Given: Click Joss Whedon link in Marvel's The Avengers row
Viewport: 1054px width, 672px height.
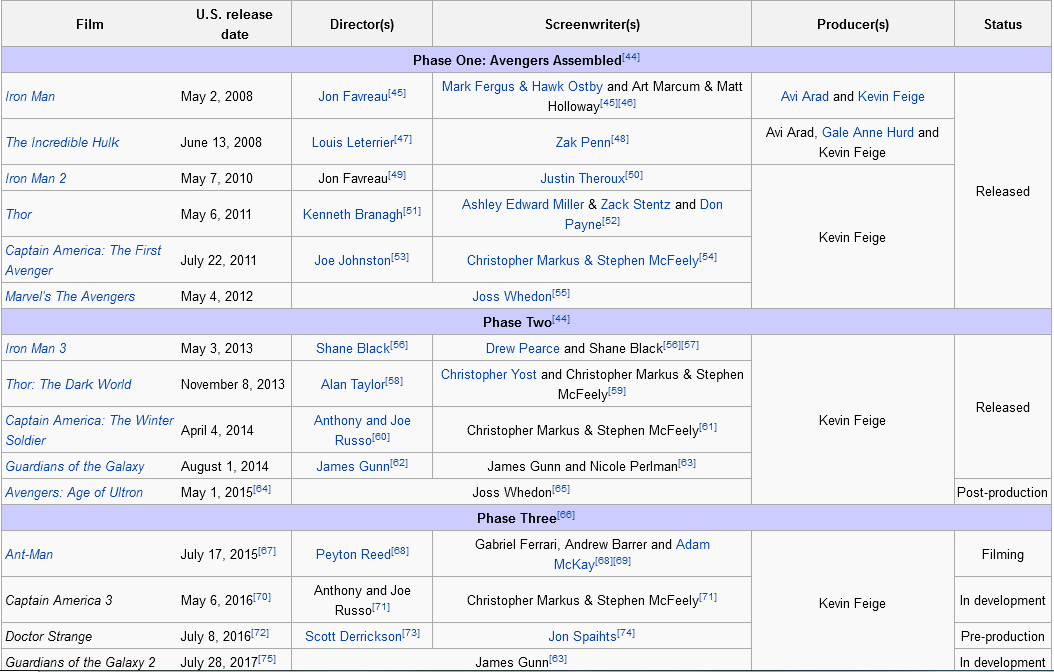Looking at the screenshot, I should click(x=512, y=296).
